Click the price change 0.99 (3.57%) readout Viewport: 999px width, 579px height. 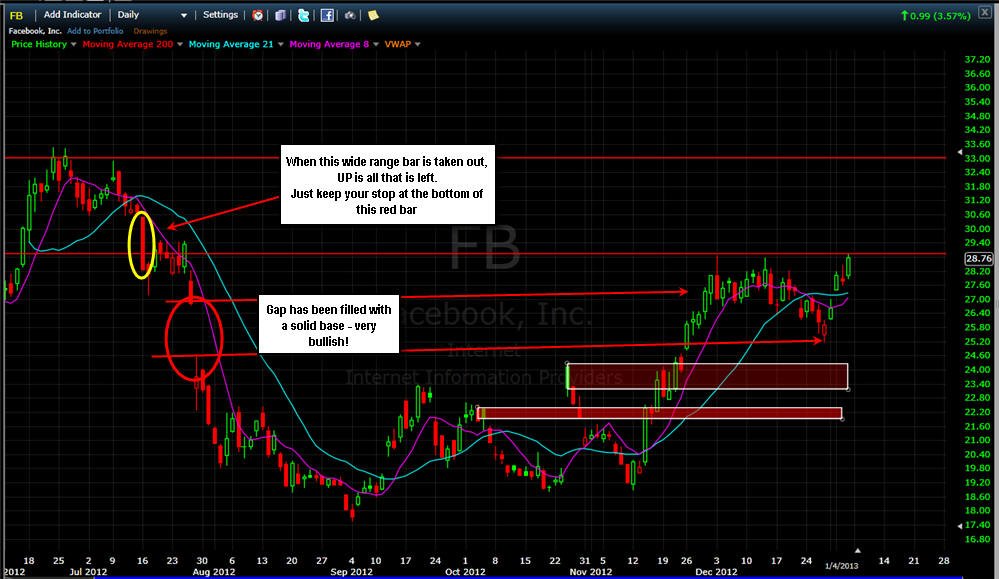point(935,16)
